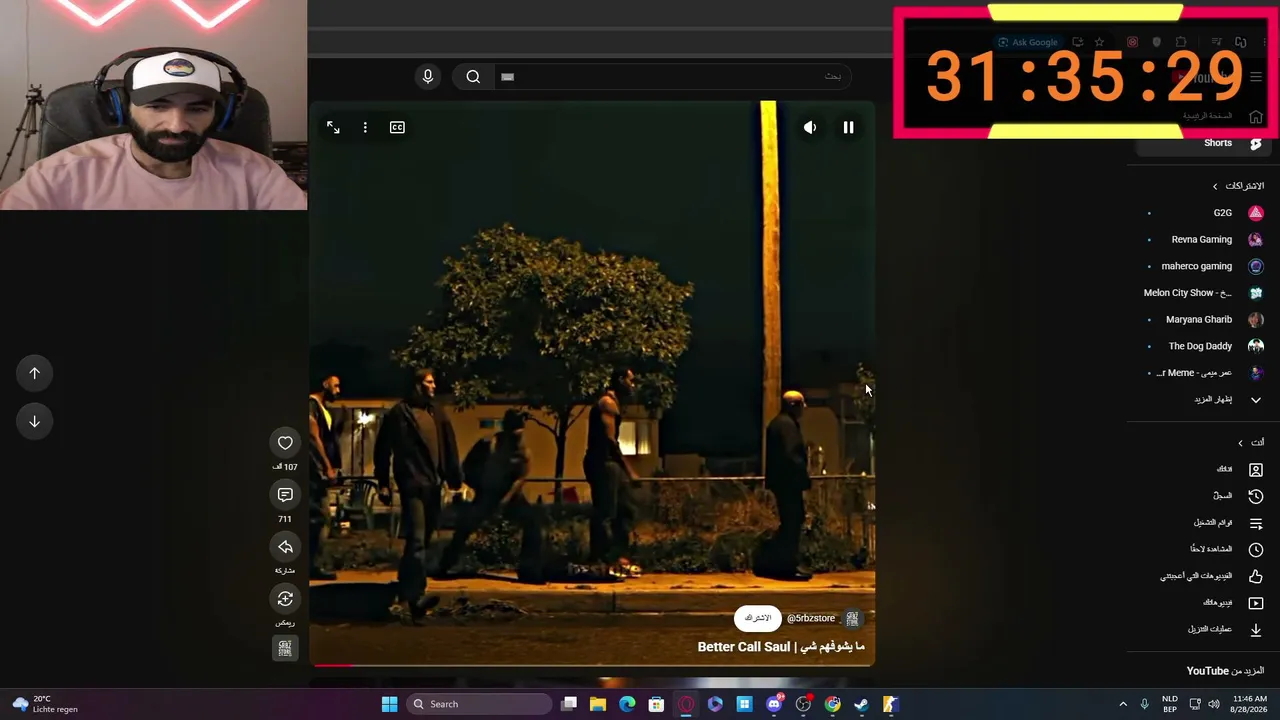
Task: Mute the Short's volume
Action: [x=810, y=127]
